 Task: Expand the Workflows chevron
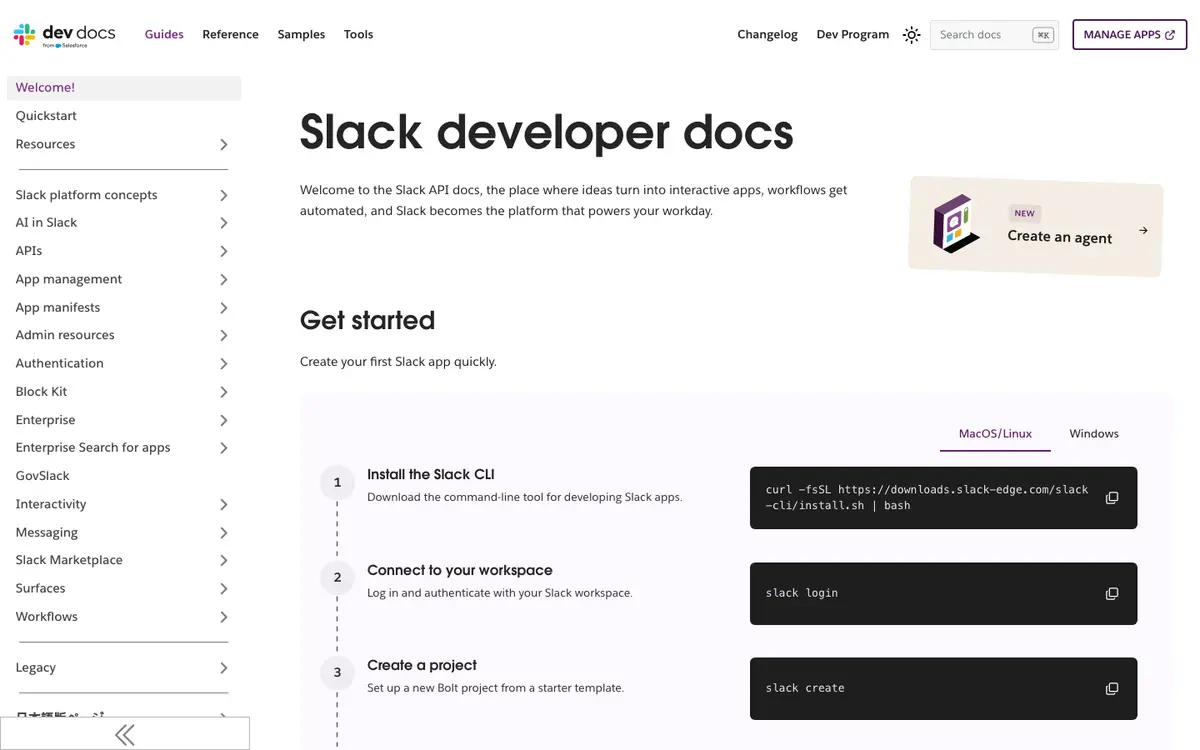(224, 617)
